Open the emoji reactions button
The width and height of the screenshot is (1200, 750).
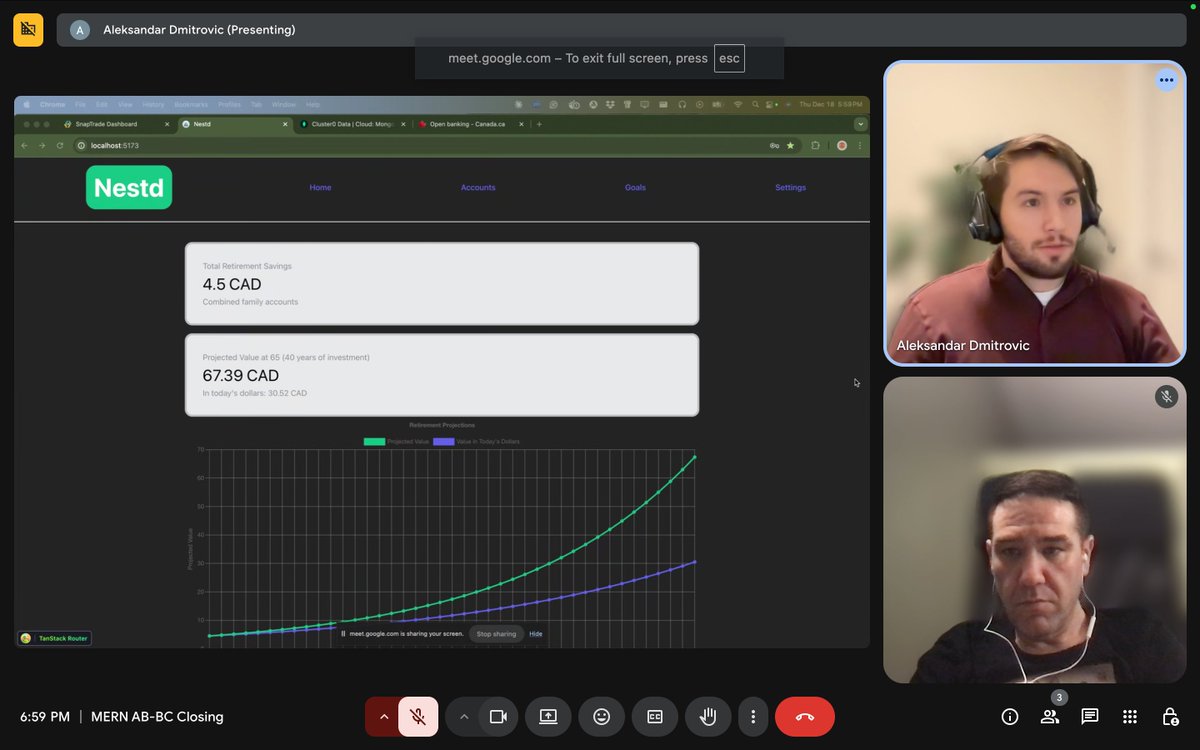coord(601,716)
